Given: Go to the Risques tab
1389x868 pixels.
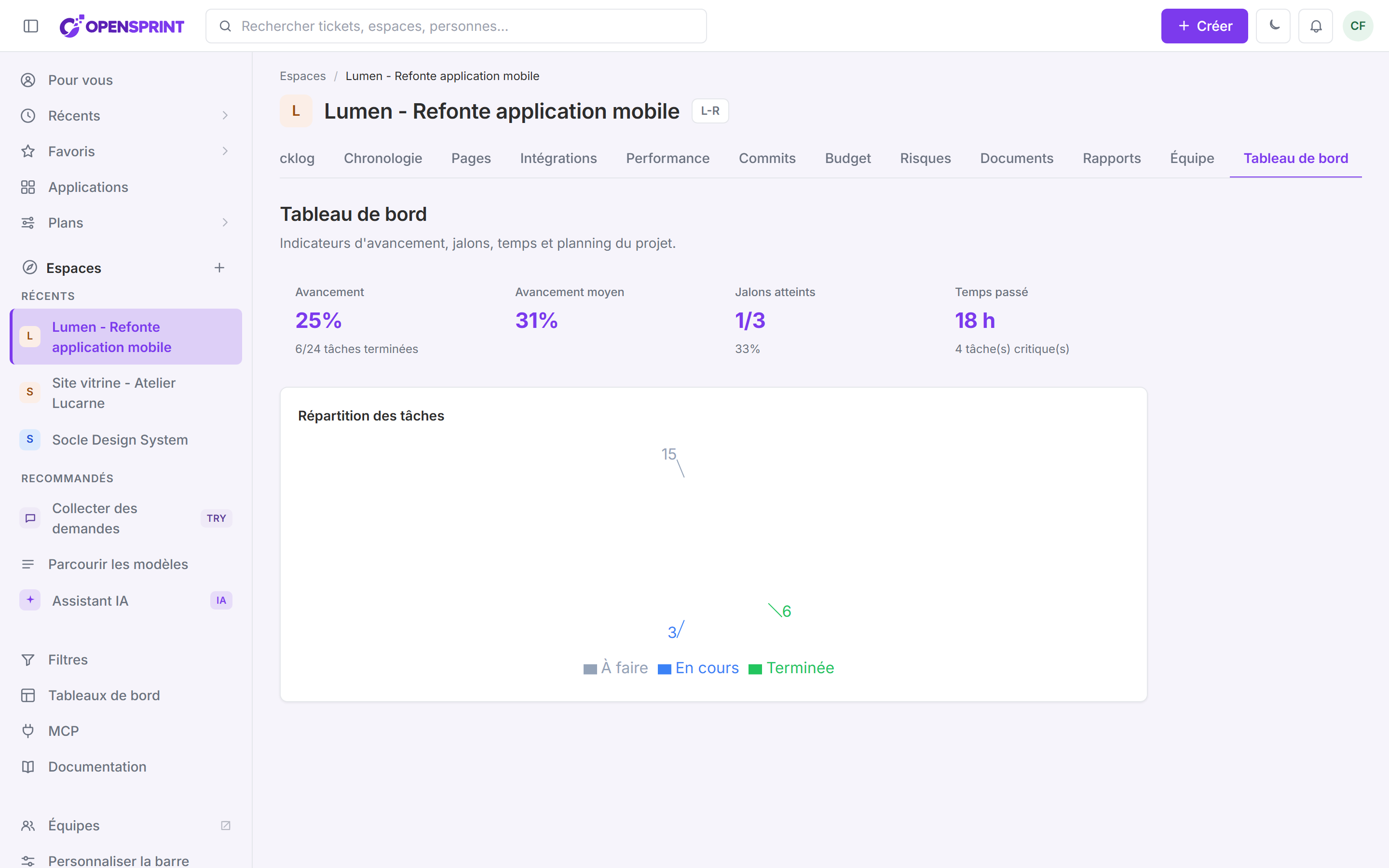Looking at the screenshot, I should pyautogui.click(x=925, y=159).
